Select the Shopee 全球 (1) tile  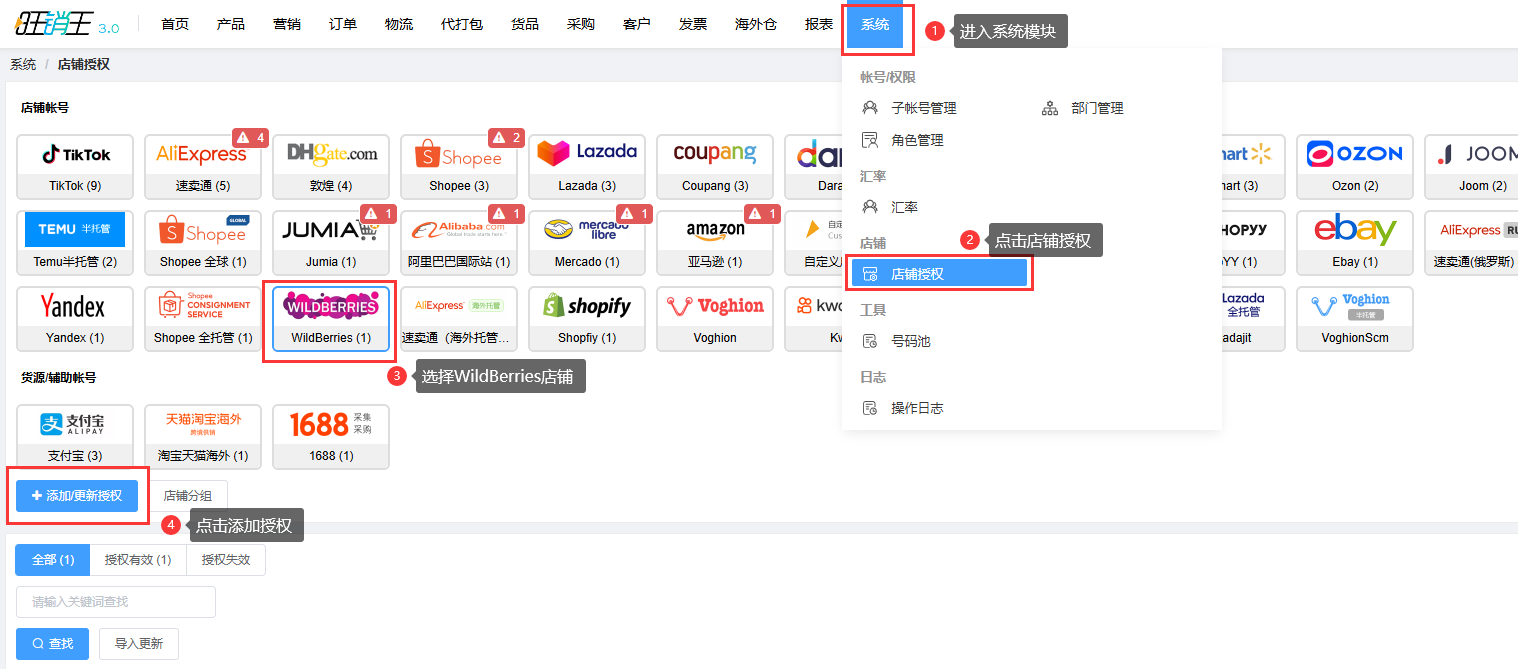click(203, 242)
